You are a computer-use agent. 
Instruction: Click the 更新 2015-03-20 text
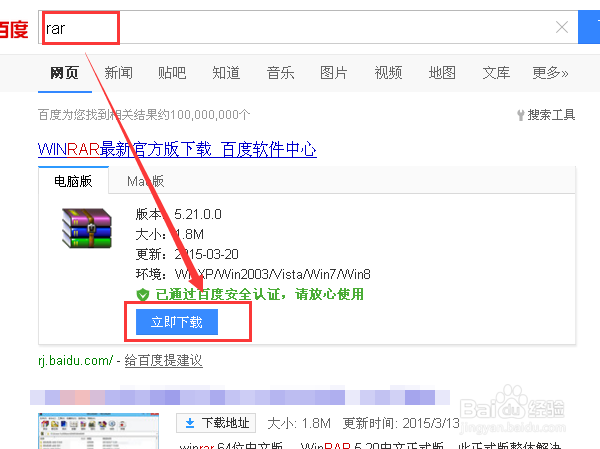pos(187,254)
